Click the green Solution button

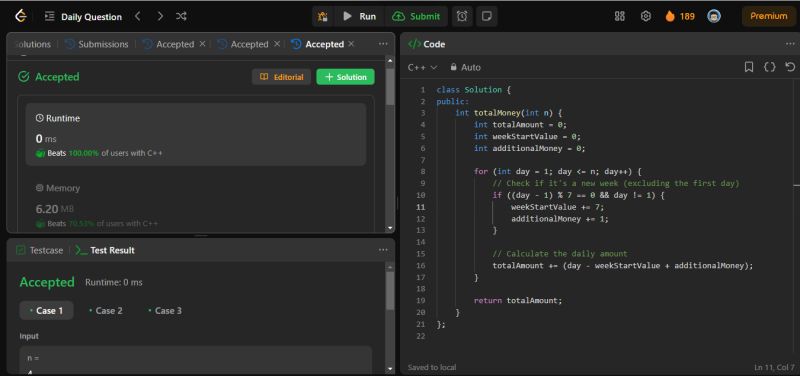click(345, 77)
